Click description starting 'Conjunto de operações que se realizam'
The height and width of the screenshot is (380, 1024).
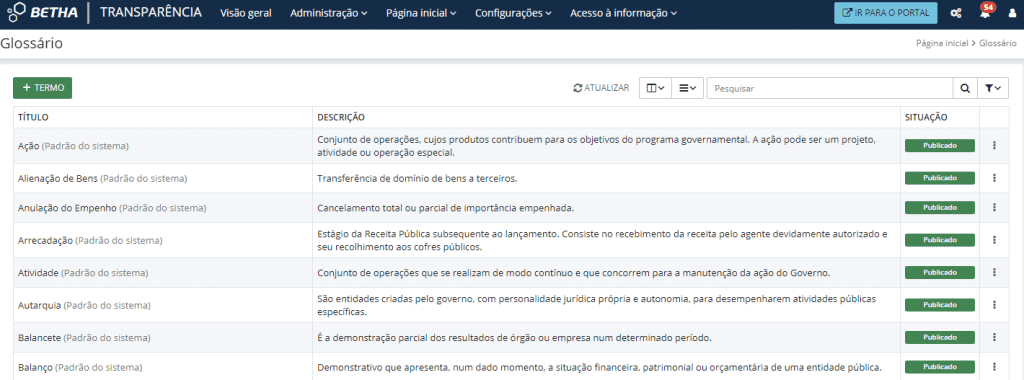tap(573, 272)
